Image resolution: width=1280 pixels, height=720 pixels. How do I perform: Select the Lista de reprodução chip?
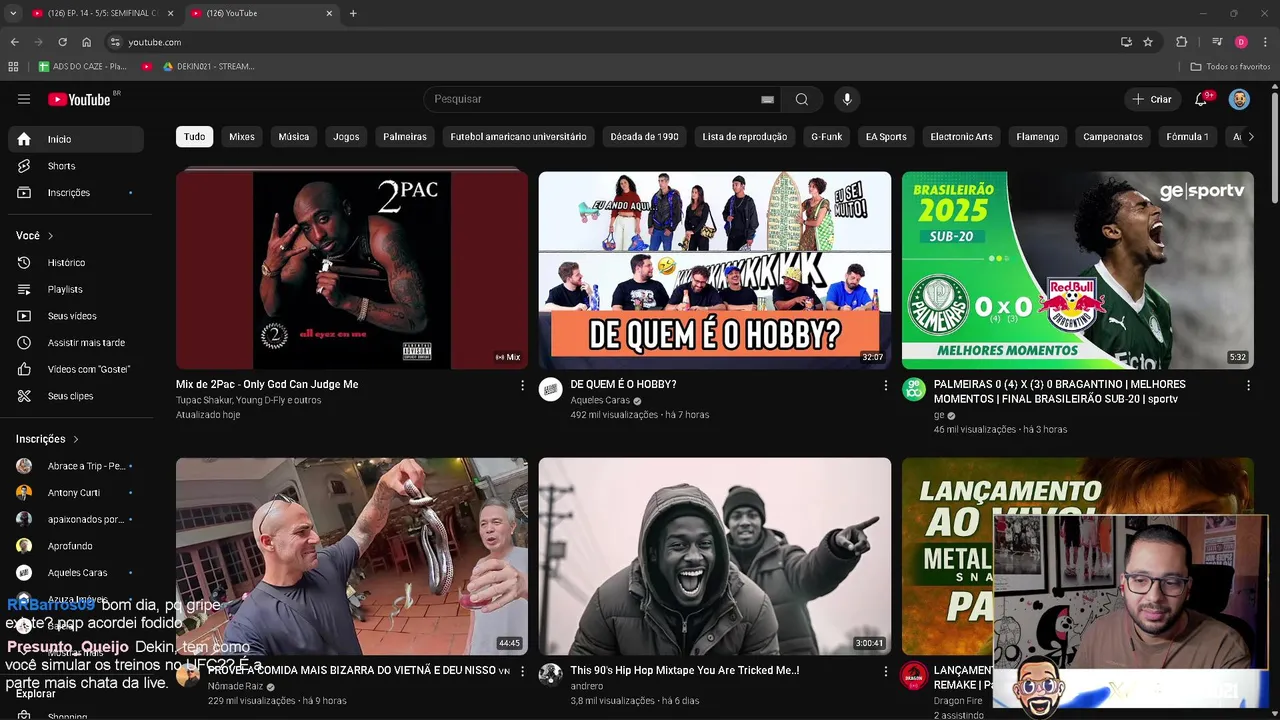(745, 137)
